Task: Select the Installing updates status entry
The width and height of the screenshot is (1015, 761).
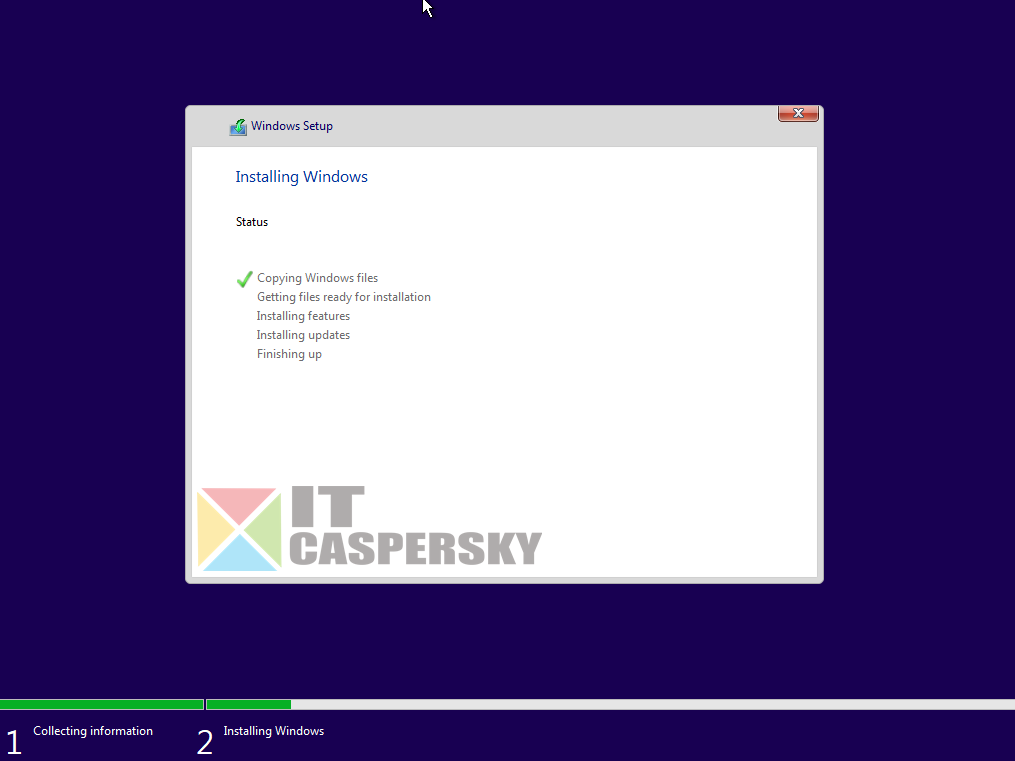Action: coord(303,334)
